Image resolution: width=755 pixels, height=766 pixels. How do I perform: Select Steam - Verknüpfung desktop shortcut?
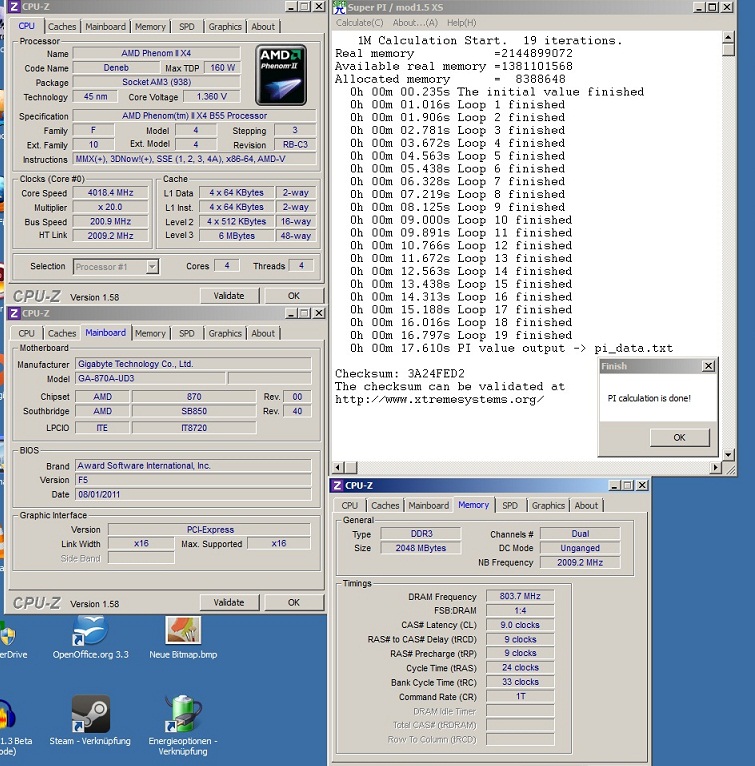90,721
